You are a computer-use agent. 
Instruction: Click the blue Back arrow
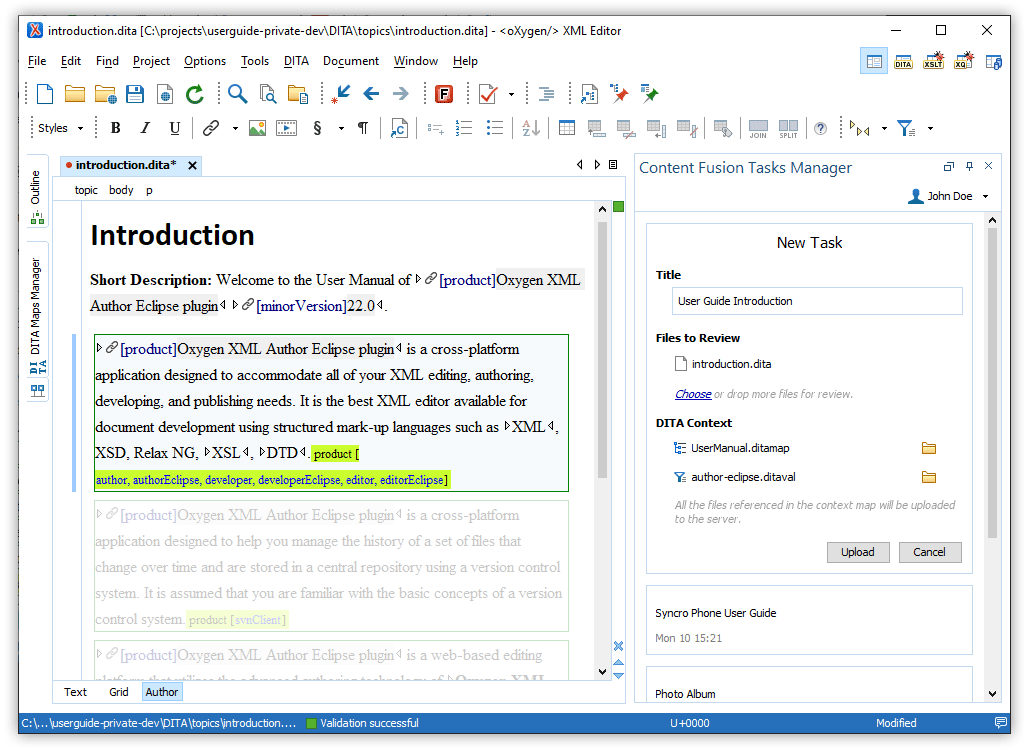pyautogui.click(x=371, y=94)
